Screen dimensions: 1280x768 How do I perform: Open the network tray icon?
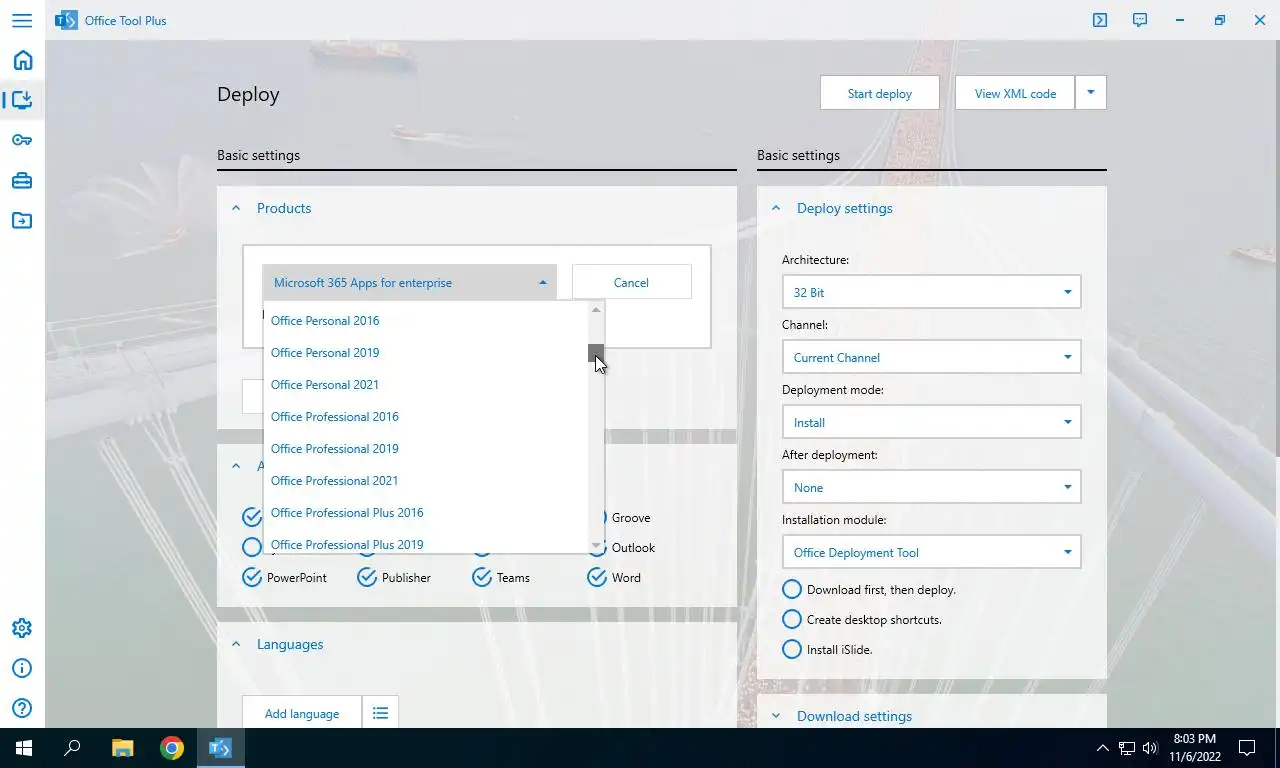[1127, 748]
